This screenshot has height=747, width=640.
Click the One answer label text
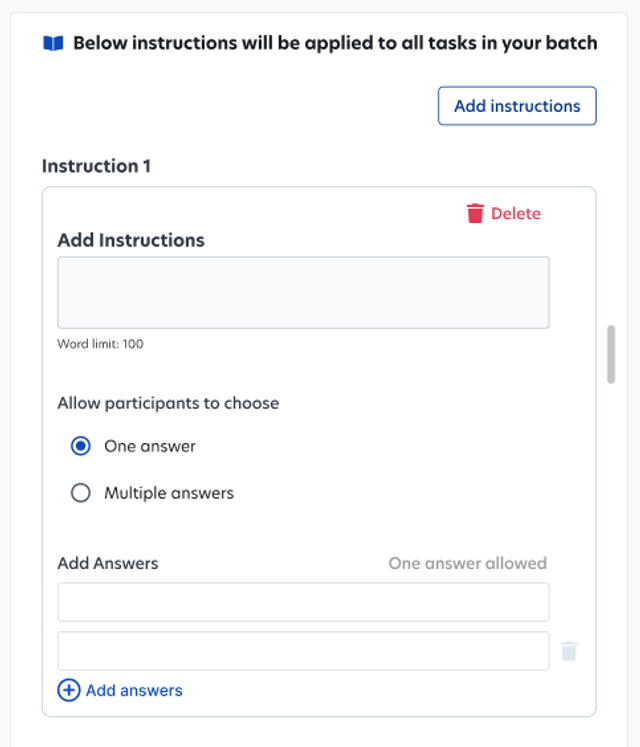click(x=150, y=446)
